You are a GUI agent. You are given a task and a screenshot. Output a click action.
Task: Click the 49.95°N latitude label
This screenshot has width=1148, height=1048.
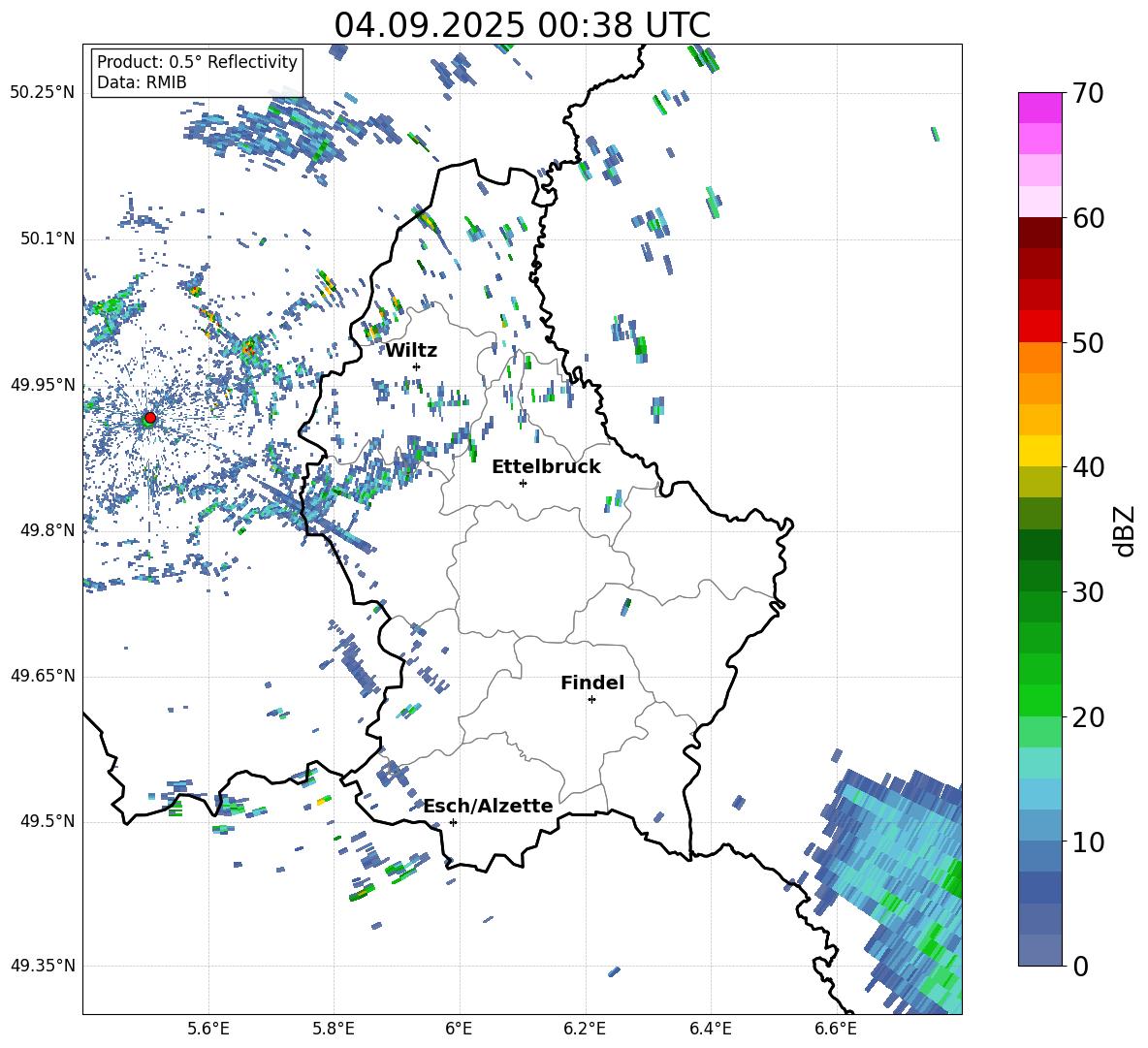(43, 384)
